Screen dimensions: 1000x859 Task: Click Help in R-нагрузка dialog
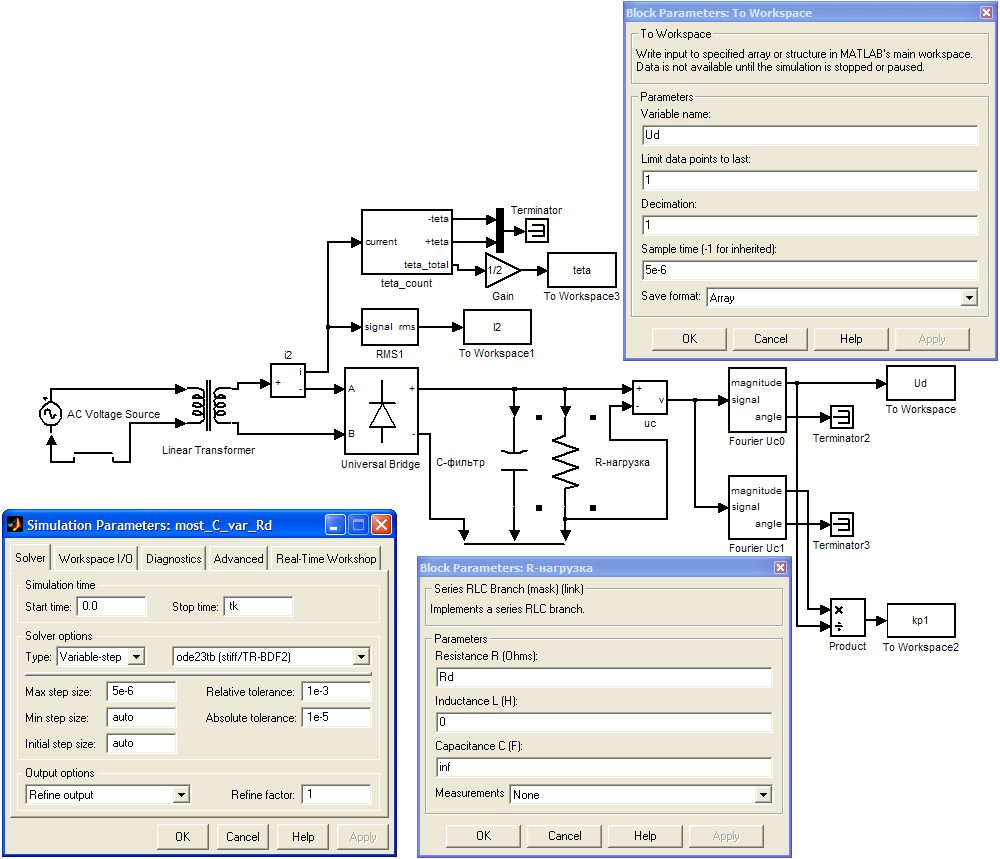[645, 836]
